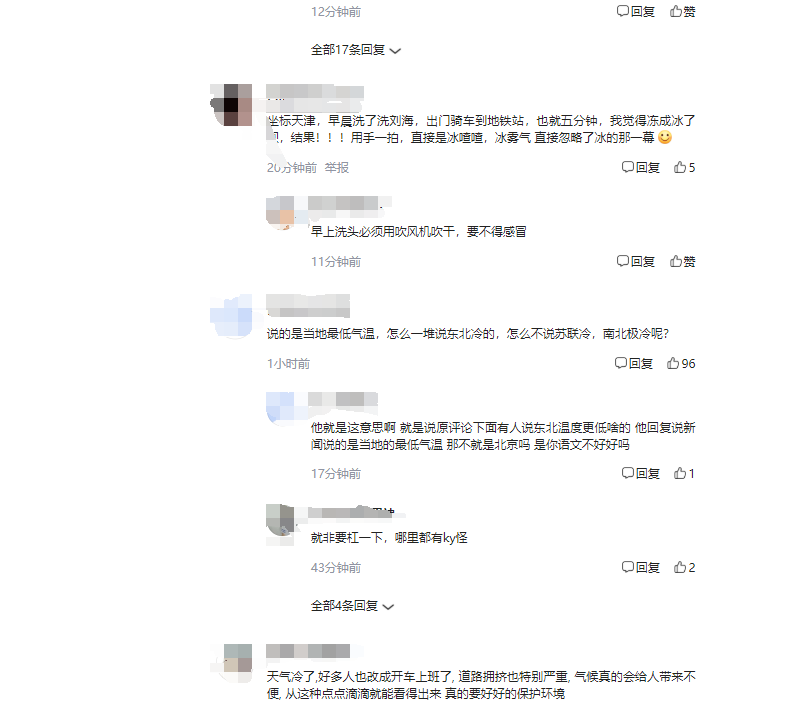Like the 11分钟前 hair dryer reply
Screen dimensions: 796x708
point(682,261)
